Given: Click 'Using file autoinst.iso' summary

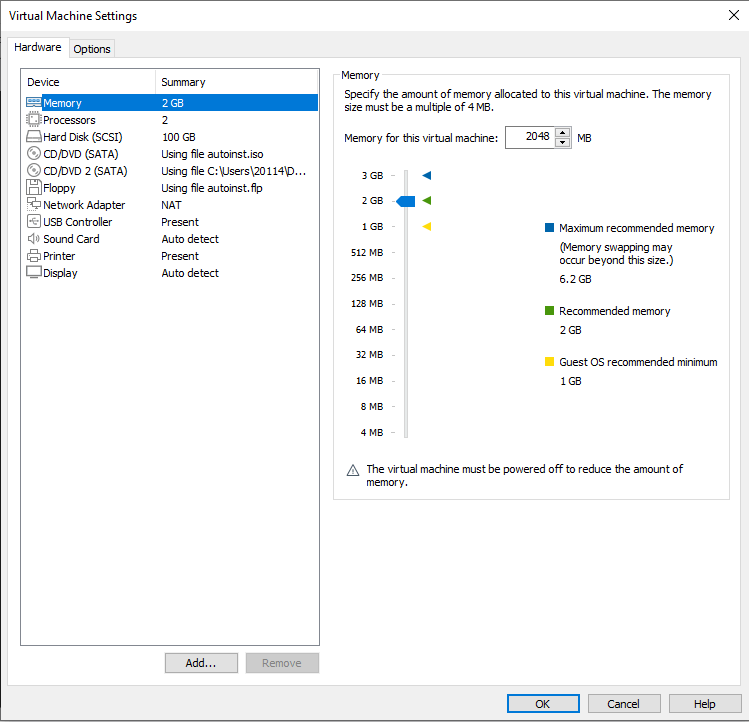Looking at the screenshot, I should [212, 154].
